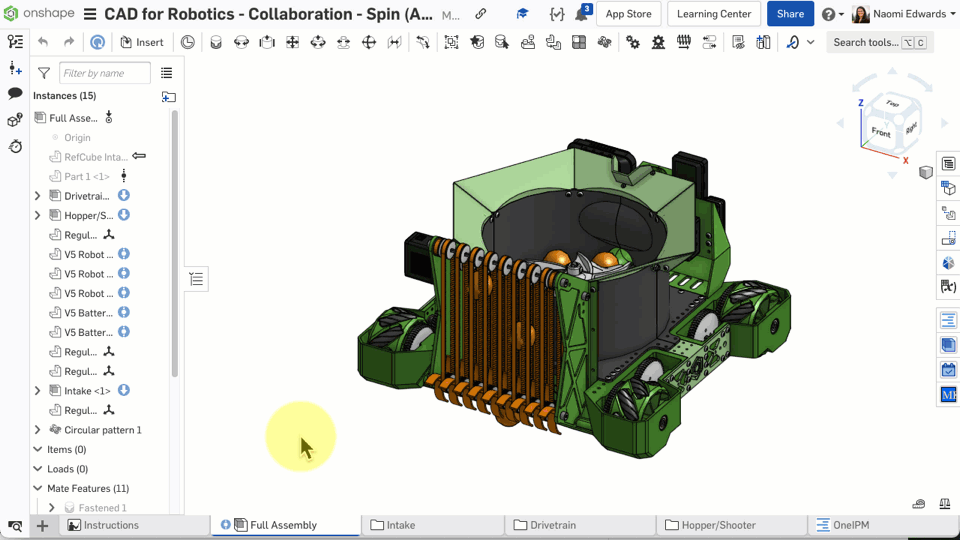This screenshot has height=540, width=960.
Task: Open the notifications bell icon
Action: tap(582, 14)
